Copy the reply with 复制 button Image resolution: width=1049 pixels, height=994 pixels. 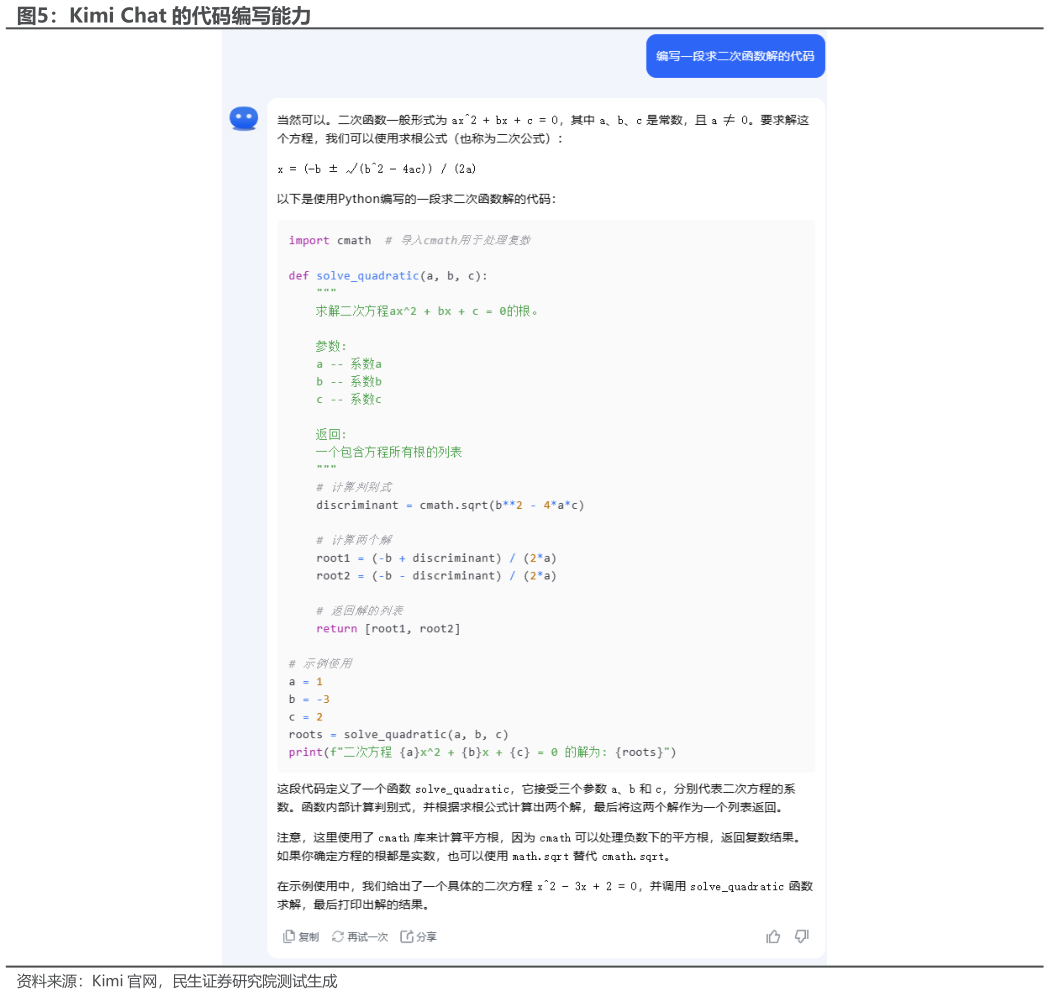301,936
